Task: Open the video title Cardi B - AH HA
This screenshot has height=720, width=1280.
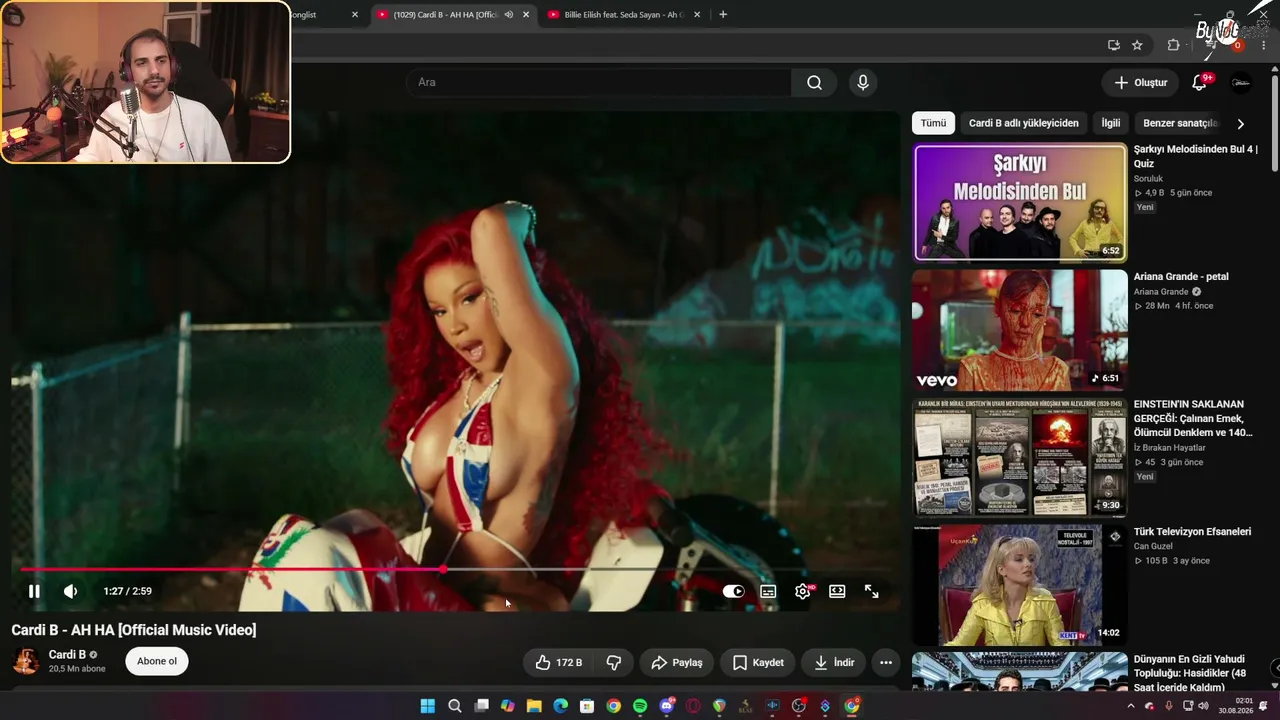Action: point(134,630)
